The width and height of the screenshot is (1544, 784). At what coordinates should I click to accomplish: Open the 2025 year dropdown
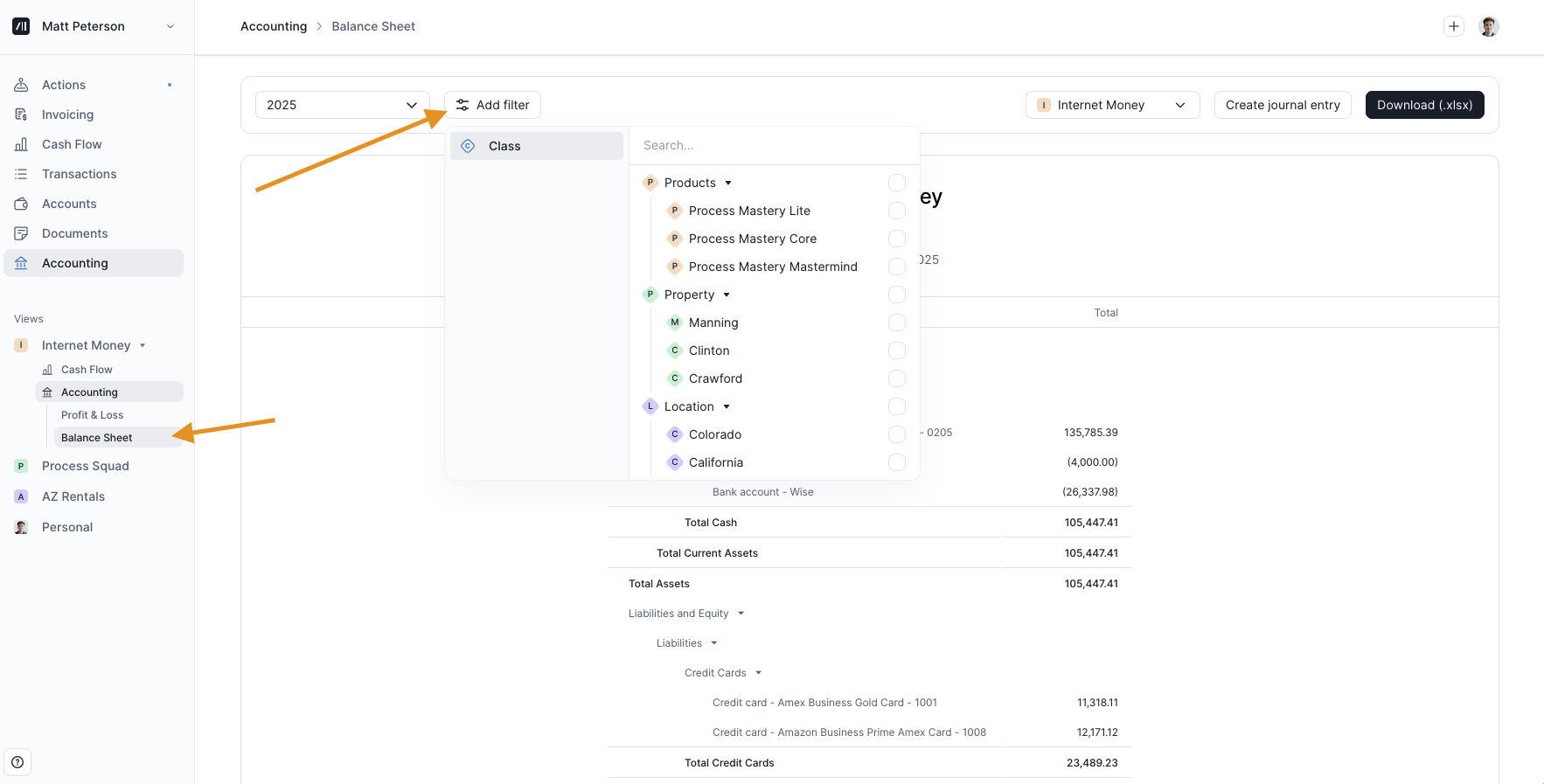point(342,105)
